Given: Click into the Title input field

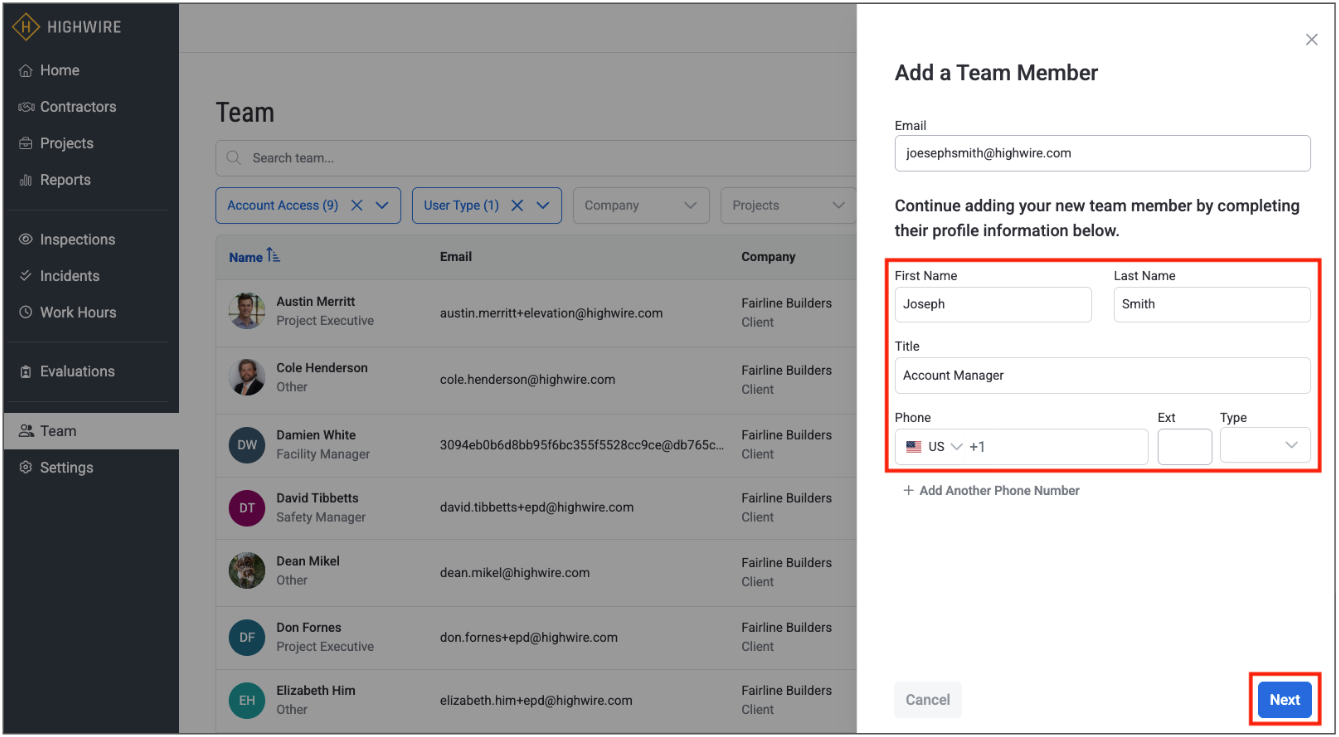Looking at the screenshot, I should (1101, 376).
